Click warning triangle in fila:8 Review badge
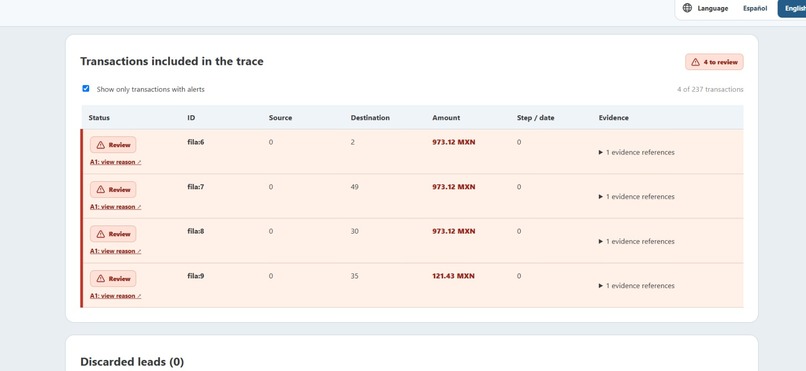806x371 pixels. 101,234
